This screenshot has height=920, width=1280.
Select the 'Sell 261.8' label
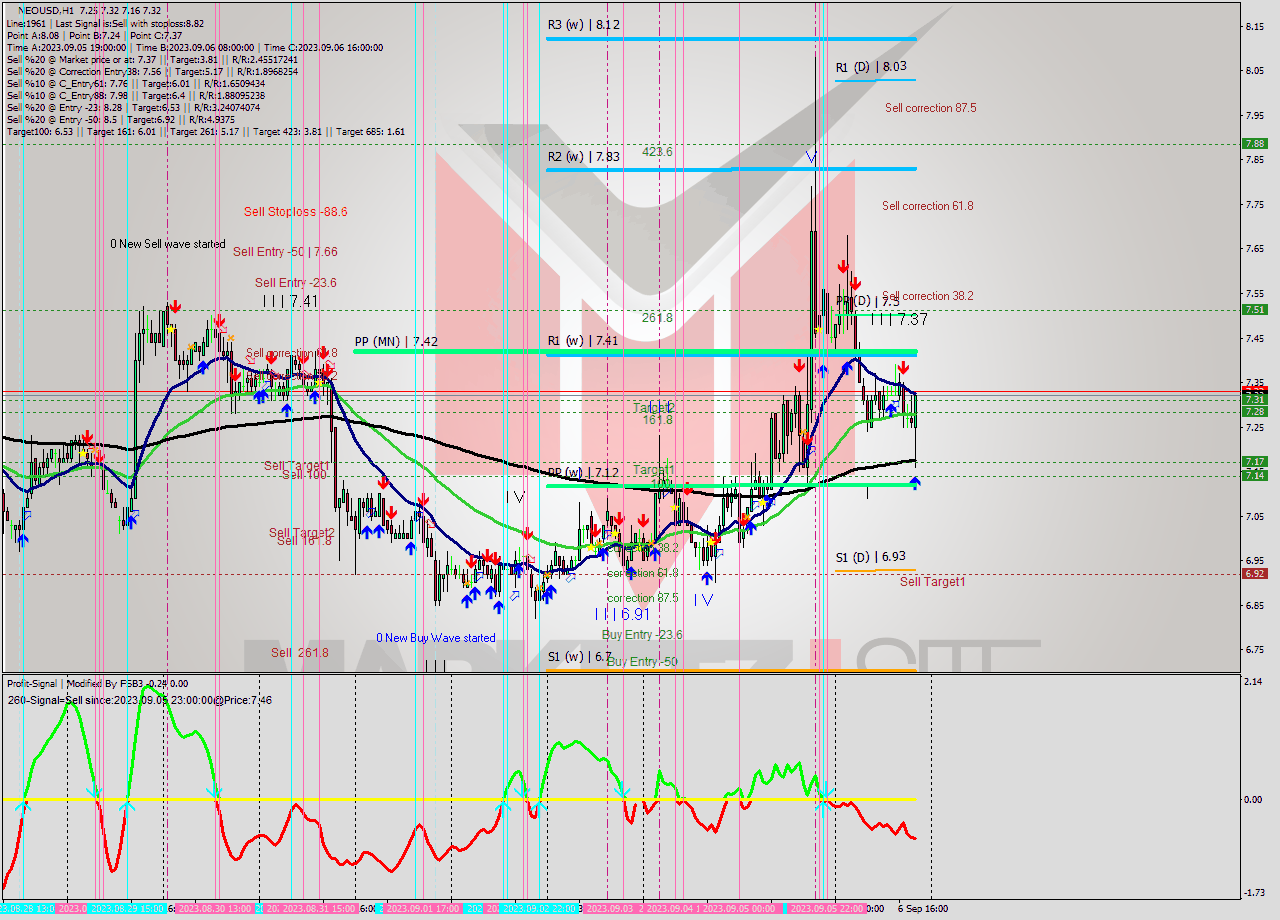pos(300,653)
